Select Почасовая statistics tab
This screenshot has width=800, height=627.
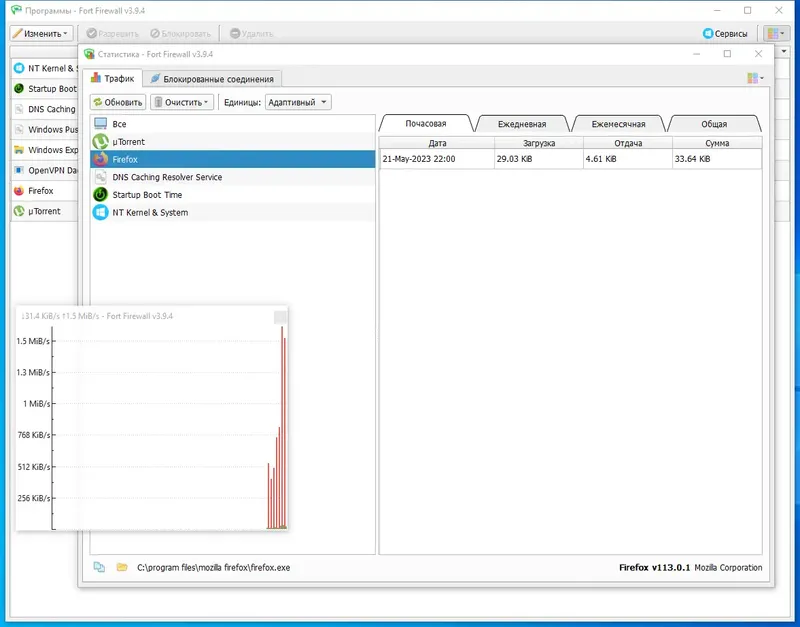426,123
